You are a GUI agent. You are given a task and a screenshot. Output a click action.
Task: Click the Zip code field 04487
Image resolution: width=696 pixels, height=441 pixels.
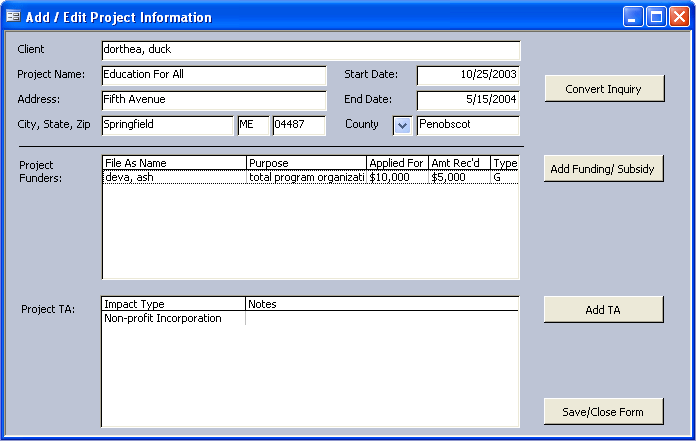(299, 125)
